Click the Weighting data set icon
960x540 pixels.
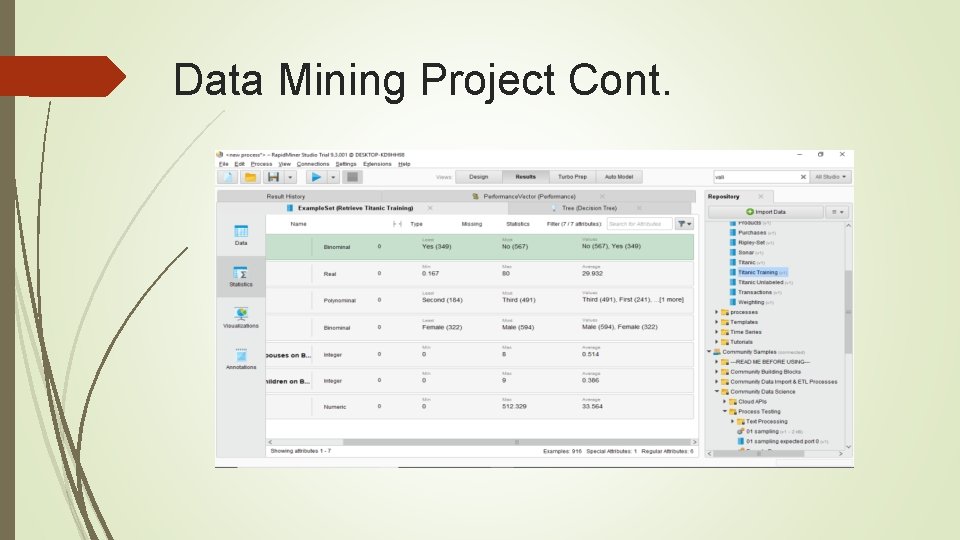733,302
